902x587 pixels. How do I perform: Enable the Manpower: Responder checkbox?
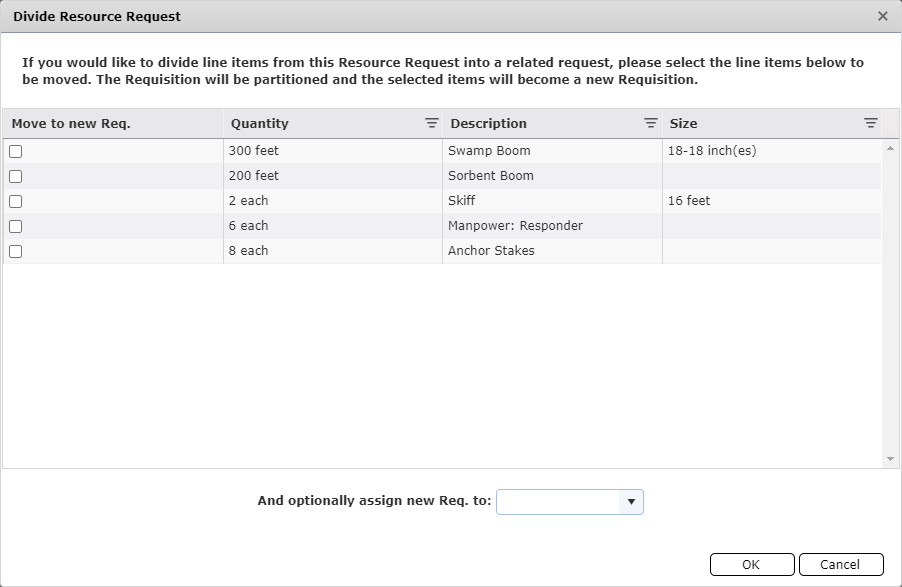(13, 225)
